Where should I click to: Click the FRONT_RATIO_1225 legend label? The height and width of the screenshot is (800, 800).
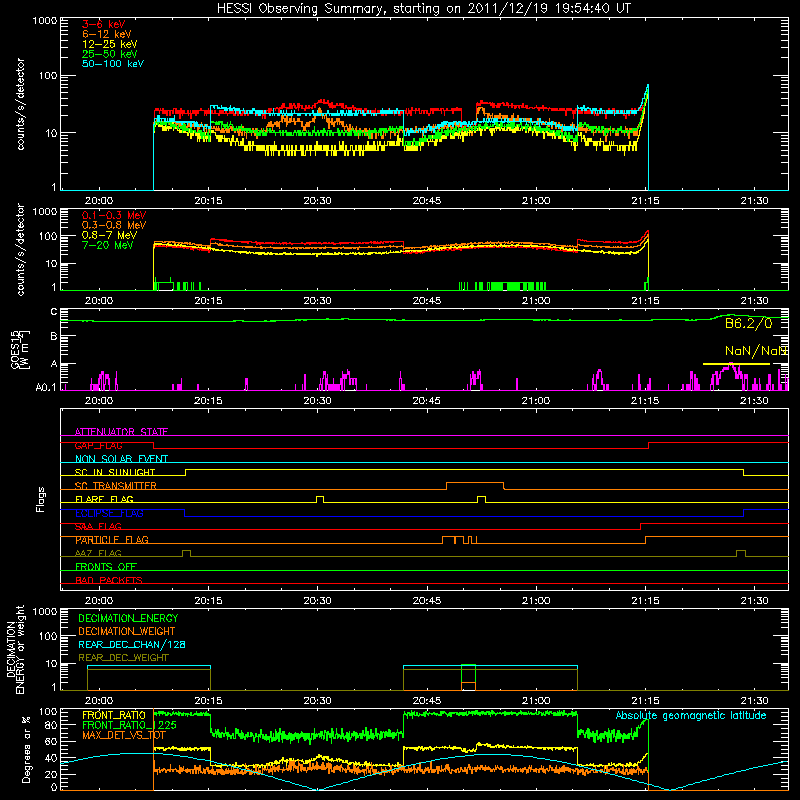click(129, 725)
